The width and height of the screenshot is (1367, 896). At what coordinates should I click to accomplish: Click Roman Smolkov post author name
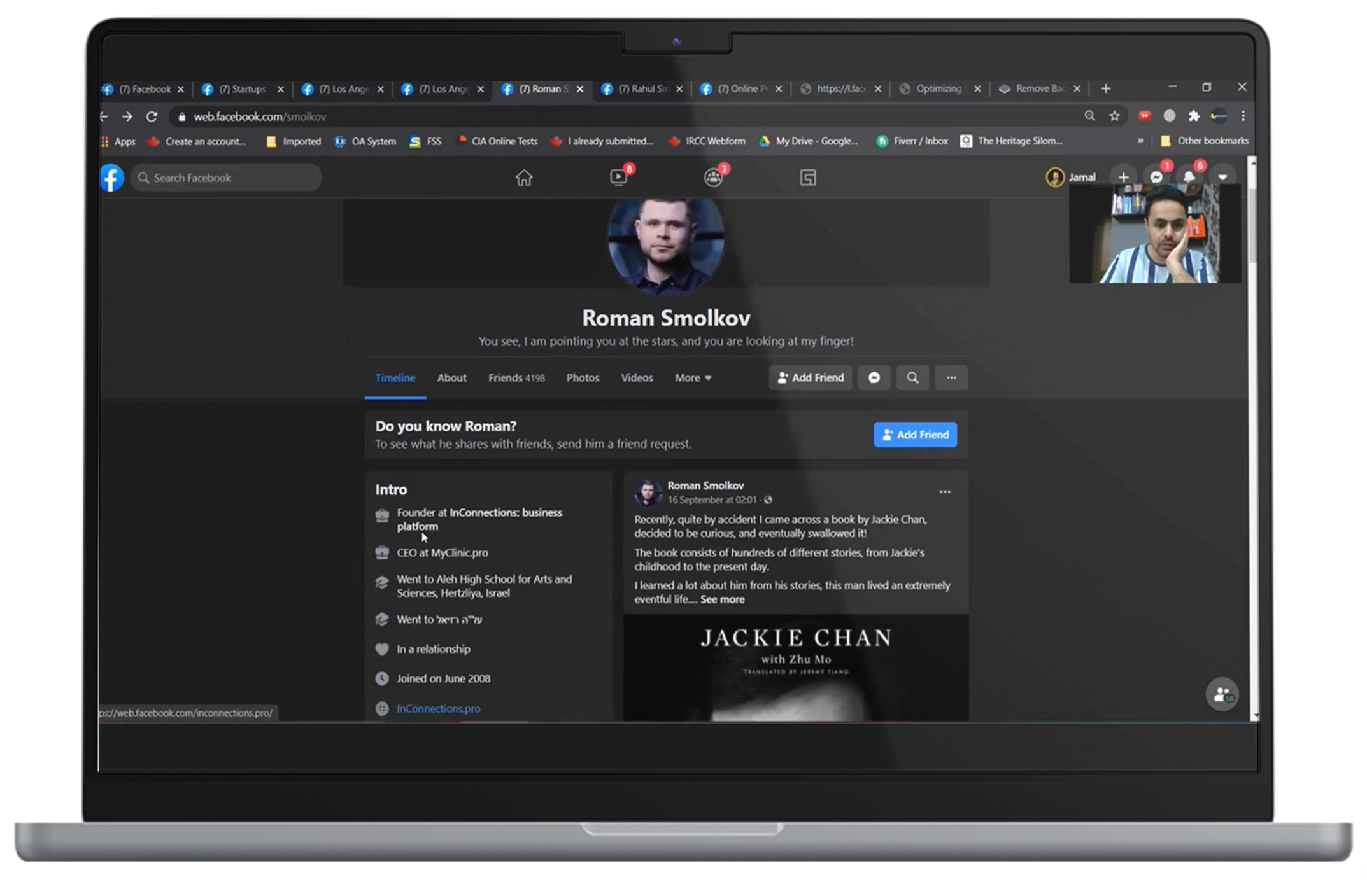[705, 486]
